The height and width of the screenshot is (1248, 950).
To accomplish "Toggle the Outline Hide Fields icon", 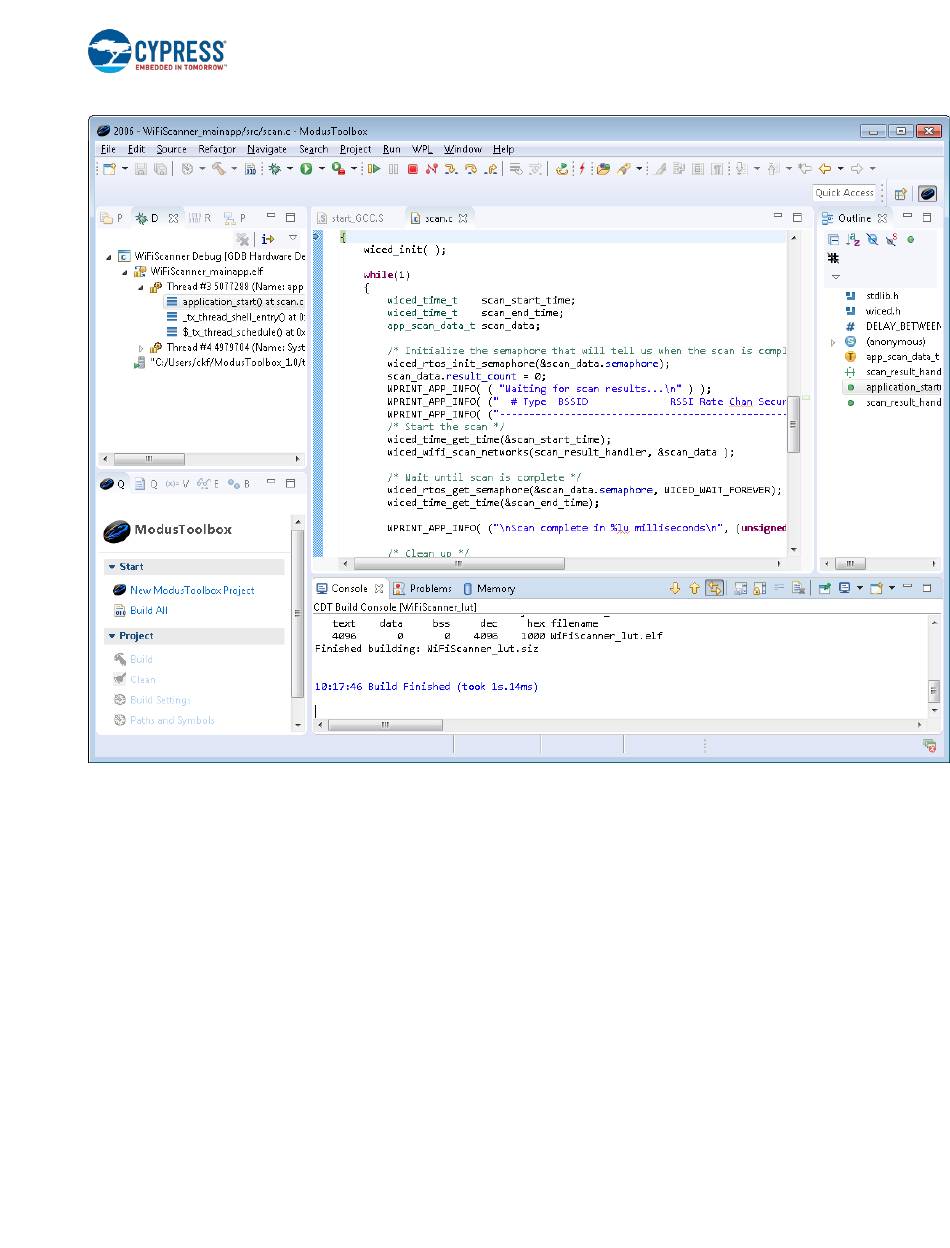I will (872, 239).
